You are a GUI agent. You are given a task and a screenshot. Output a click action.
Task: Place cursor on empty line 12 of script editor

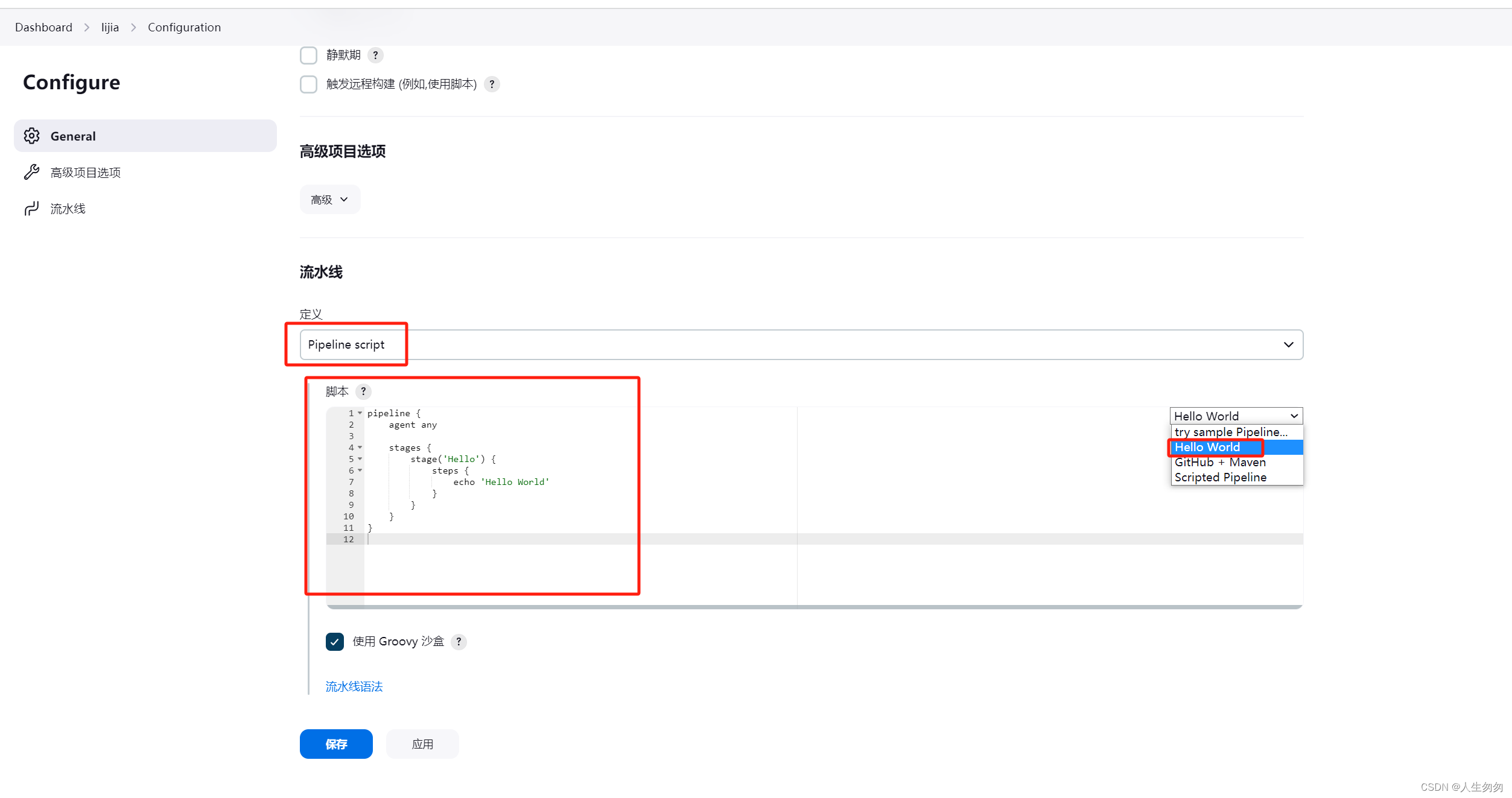pyautogui.click(x=833, y=539)
